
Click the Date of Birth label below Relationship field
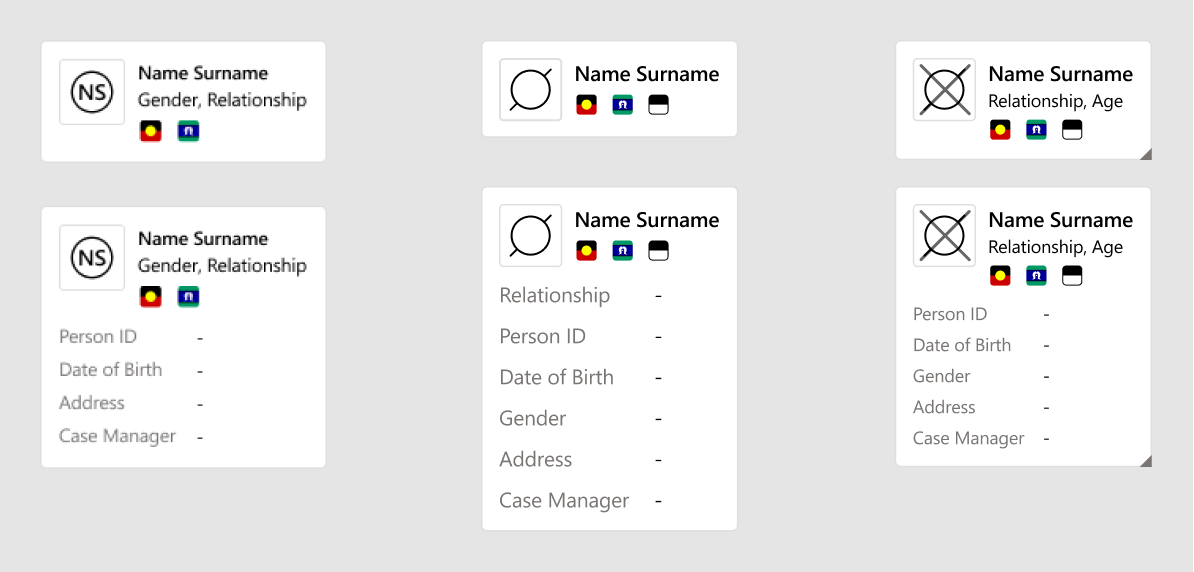(556, 377)
